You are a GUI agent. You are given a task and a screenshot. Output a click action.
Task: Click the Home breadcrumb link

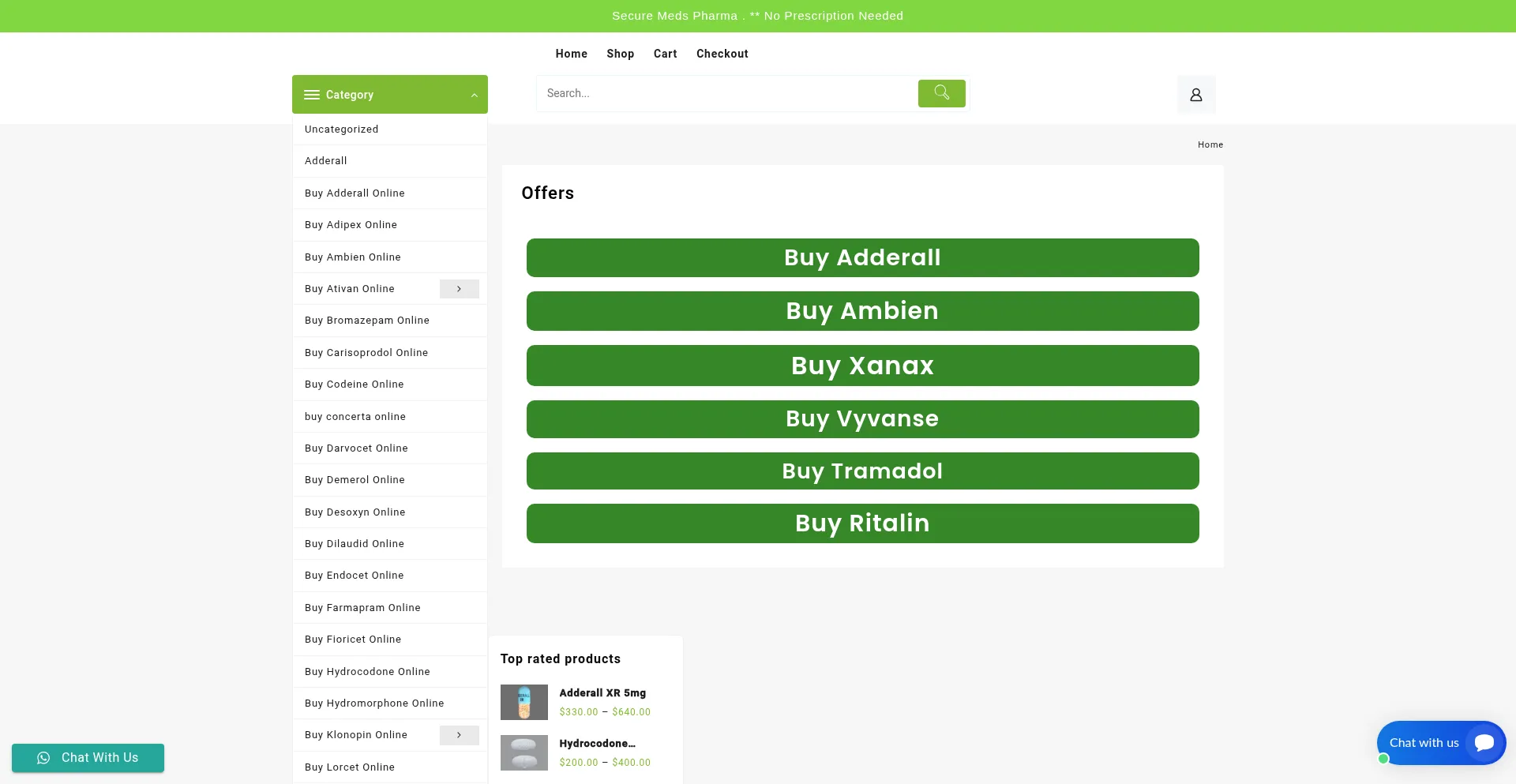(1210, 144)
